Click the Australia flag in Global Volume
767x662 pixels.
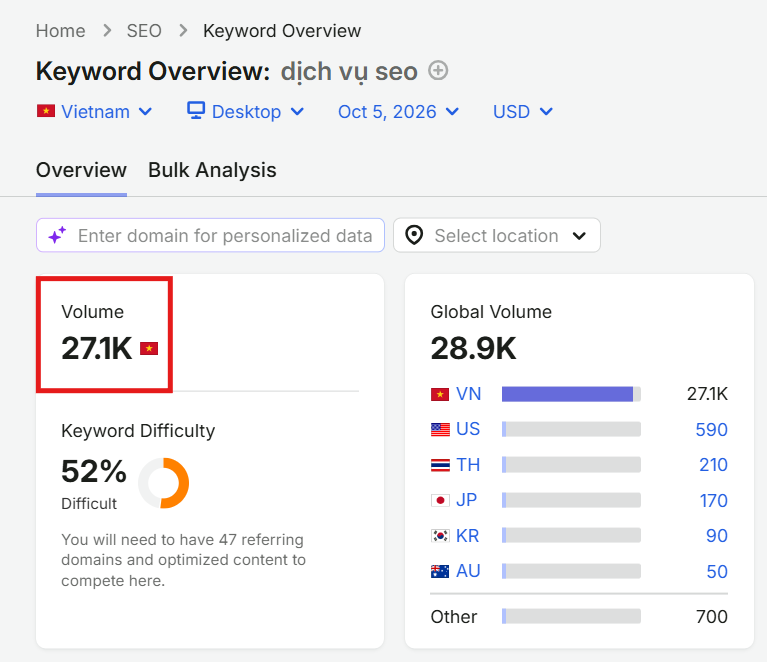coord(440,571)
